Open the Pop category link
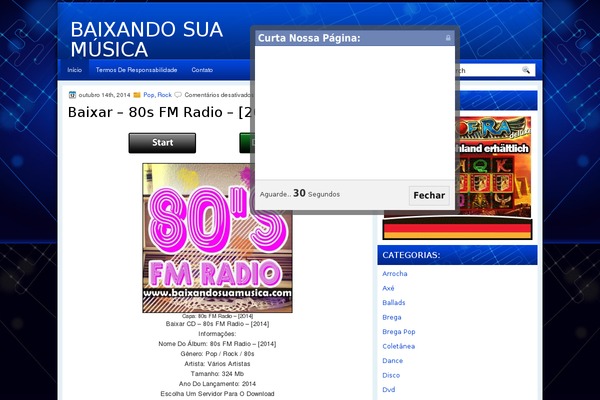600x400 pixels. pos(148,95)
